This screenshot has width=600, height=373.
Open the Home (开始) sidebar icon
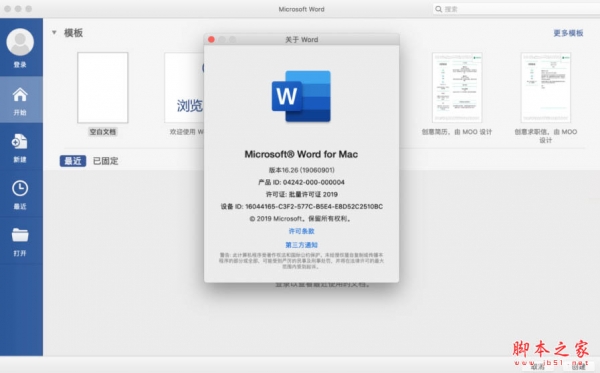point(20,95)
